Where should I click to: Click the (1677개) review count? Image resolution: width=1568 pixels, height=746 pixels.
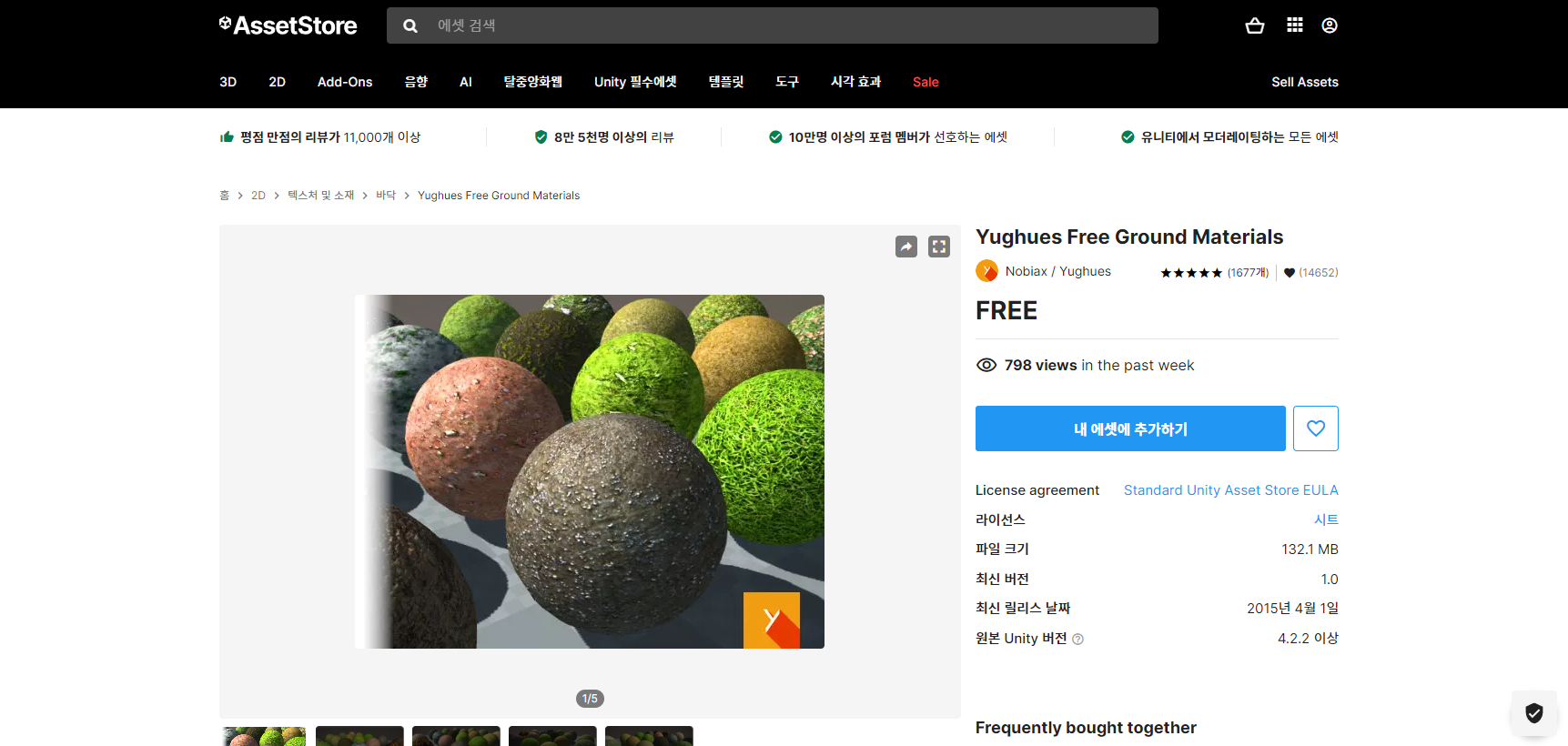(x=1248, y=273)
